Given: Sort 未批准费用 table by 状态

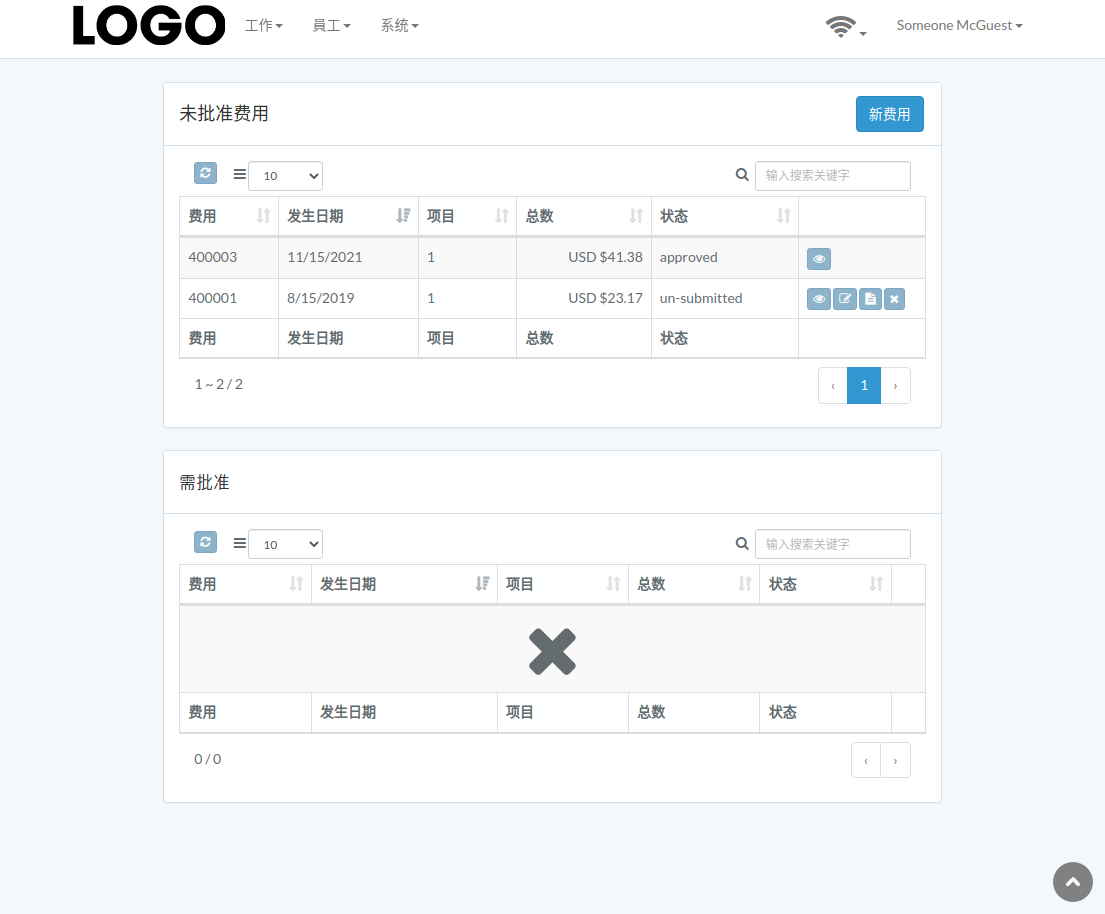Looking at the screenshot, I should [724, 216].
